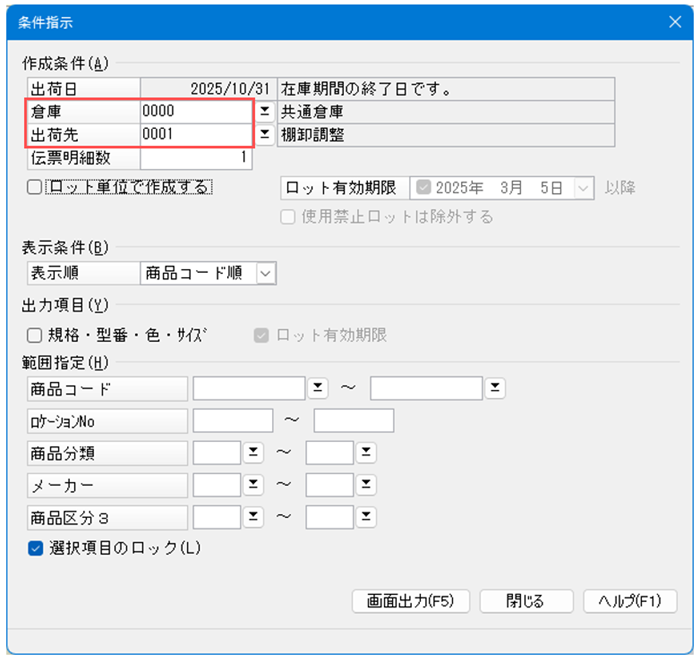Open lookup for ending 商品コード
The height and width of the screenshot is (661, 700).
click(495, 388)
